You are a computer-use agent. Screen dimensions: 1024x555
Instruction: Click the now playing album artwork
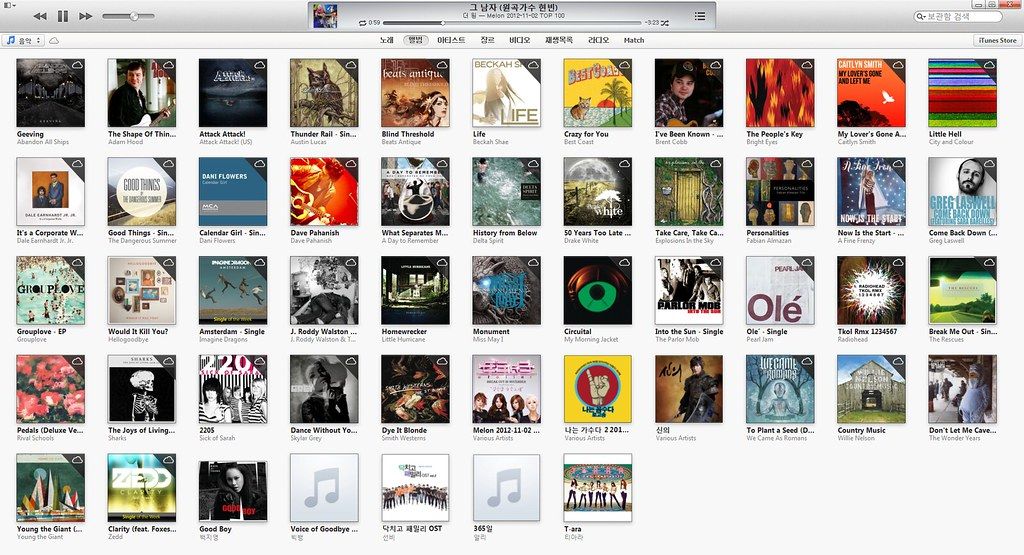pos(325,16)
